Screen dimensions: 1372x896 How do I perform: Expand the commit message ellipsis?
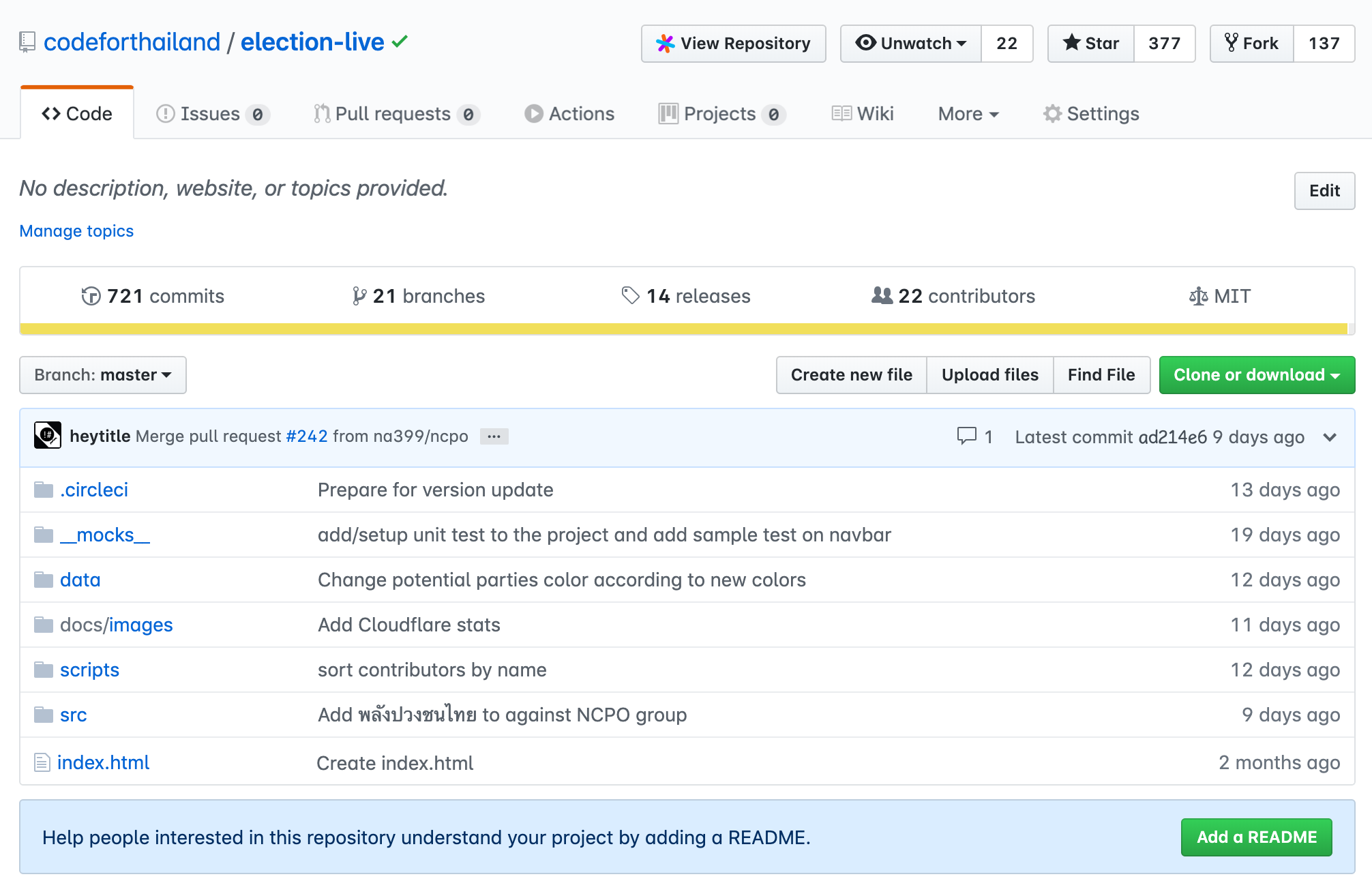[x=494, y=436]
